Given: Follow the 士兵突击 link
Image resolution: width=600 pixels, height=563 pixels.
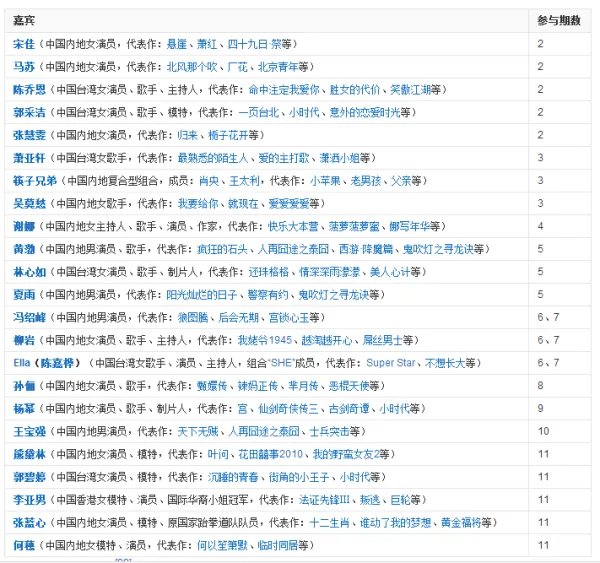Looking at the screenshot, I should 330,432.
